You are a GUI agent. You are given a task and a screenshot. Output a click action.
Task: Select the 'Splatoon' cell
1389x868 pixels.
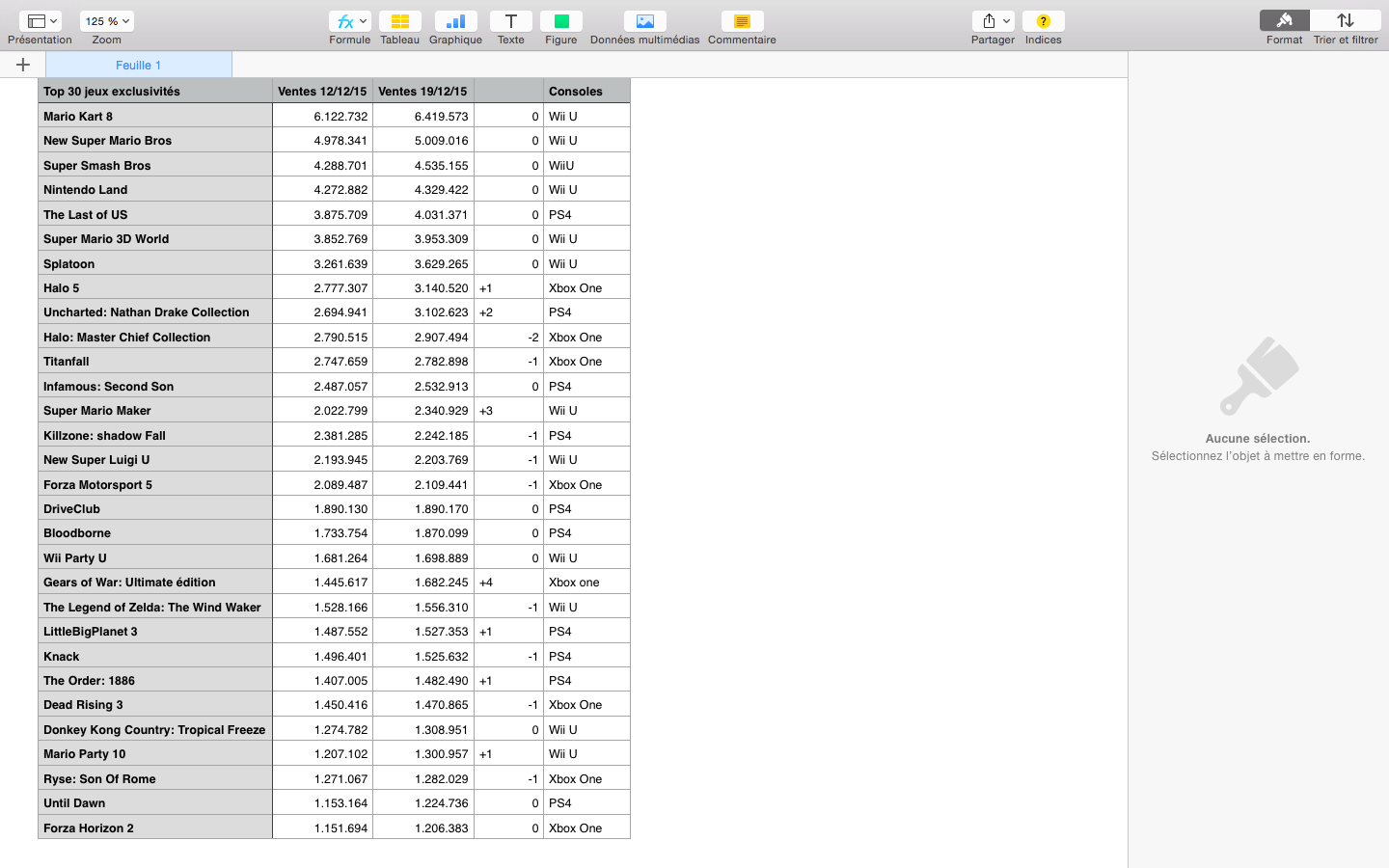click(x=155, y=263)
